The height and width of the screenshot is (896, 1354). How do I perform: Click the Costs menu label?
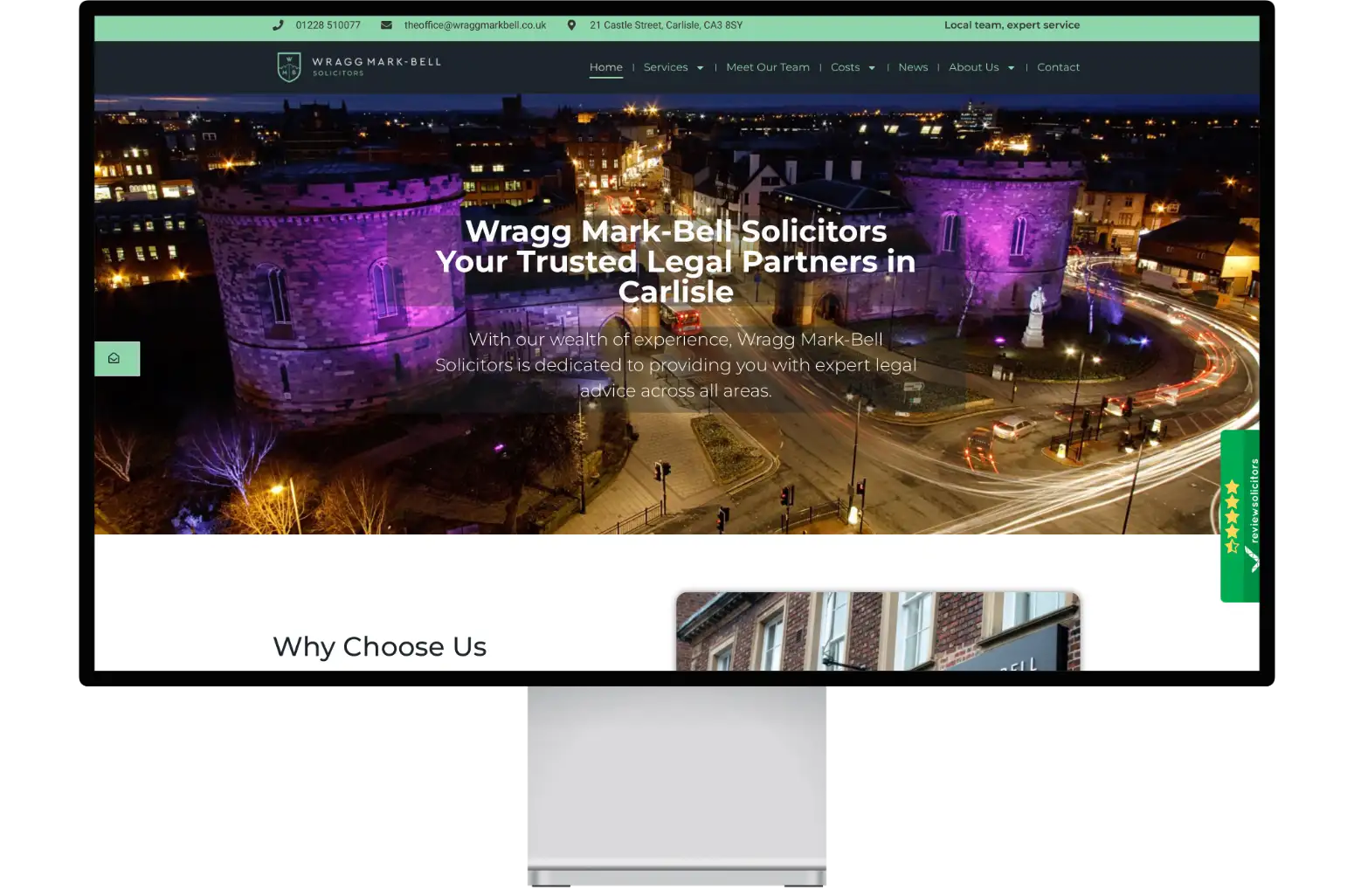point(845,67)
